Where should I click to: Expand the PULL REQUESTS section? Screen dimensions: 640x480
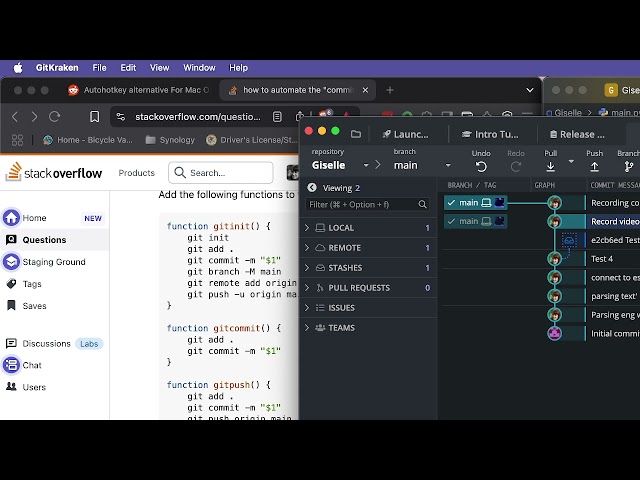pyautogui.click(x=368, y=288)
